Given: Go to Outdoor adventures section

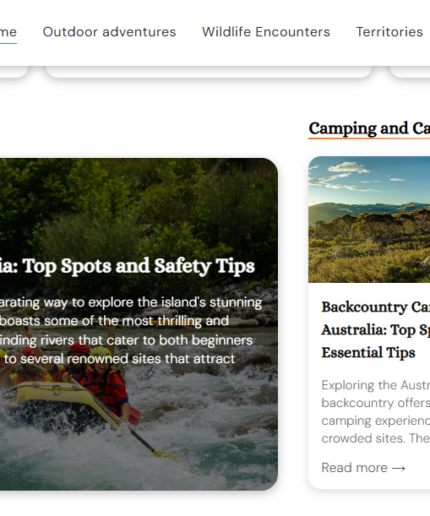Looking at the screenshot, I should click(109, 32).
